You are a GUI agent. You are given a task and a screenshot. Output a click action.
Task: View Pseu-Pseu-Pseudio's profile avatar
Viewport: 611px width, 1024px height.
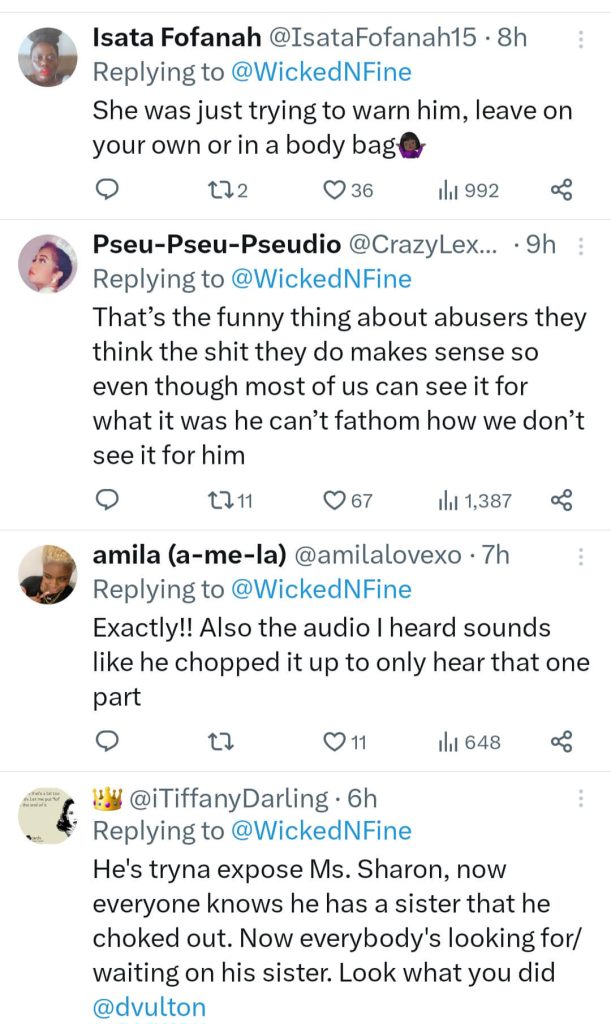(x=48, y=263)
